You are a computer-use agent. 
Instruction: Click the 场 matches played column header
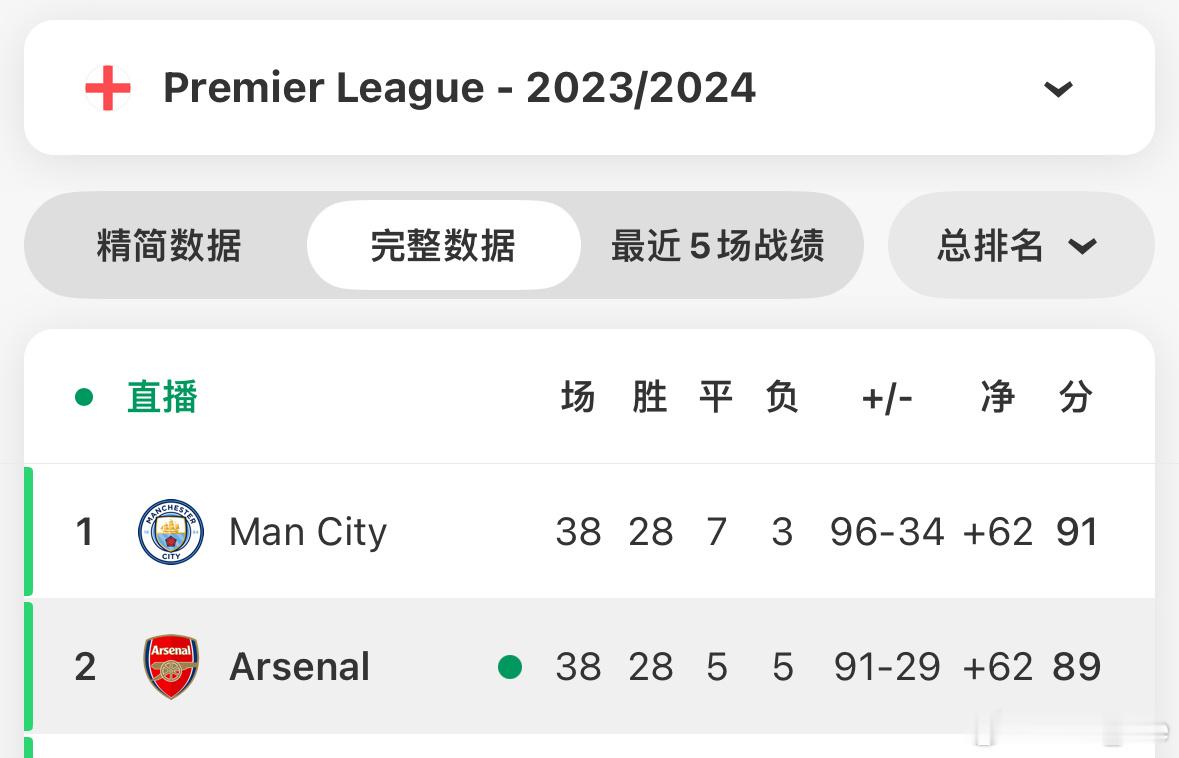click(577, 396)
